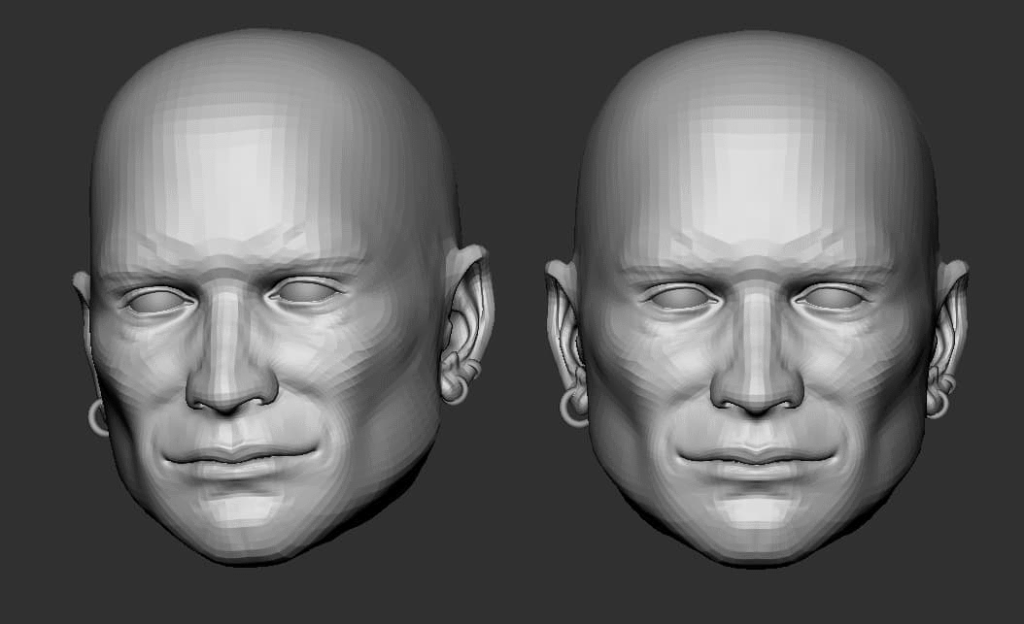Click the right head's rightmost eye
This screenshot has height=624, width=1024.
832,297
